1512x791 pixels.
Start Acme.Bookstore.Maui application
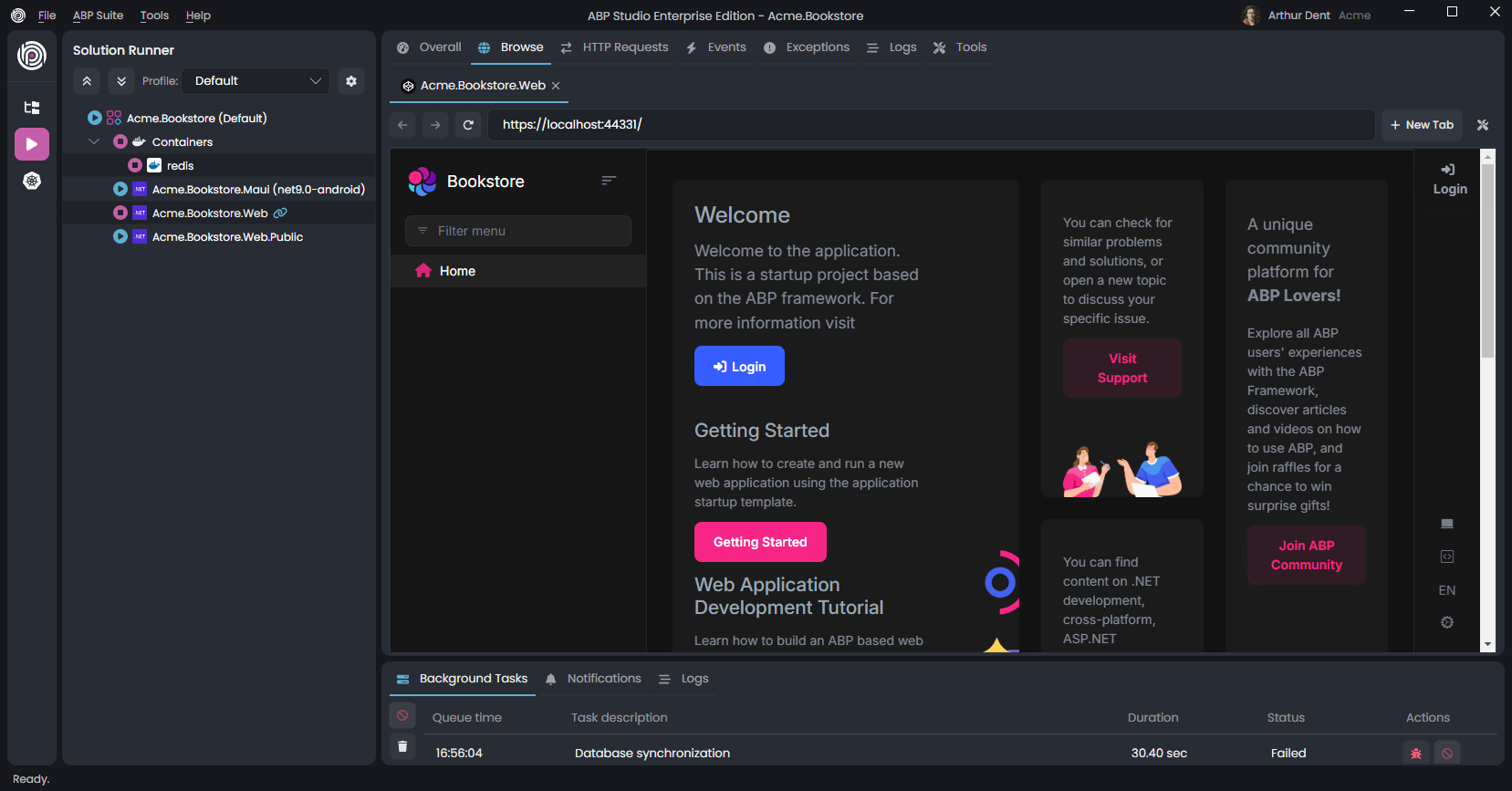point(120,189)
